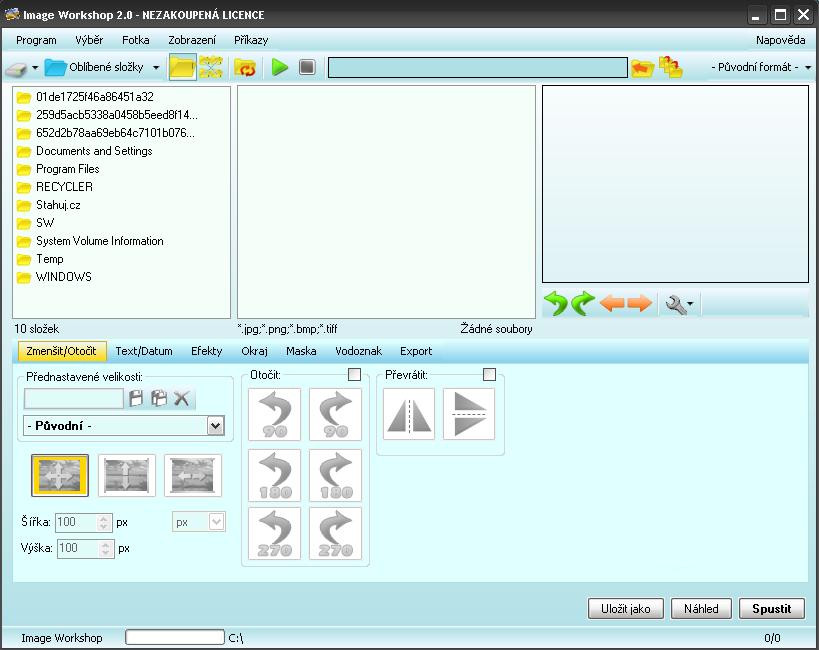
Task: Open the Fotka menu
Action: point(136,40)
